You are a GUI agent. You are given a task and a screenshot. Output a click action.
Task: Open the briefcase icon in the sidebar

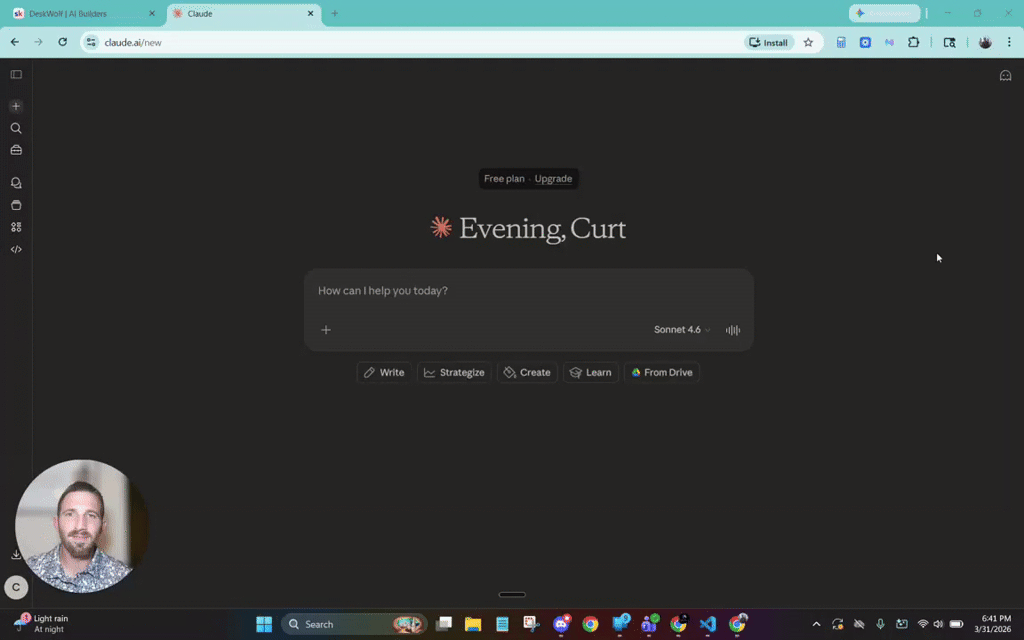point(16,150)
